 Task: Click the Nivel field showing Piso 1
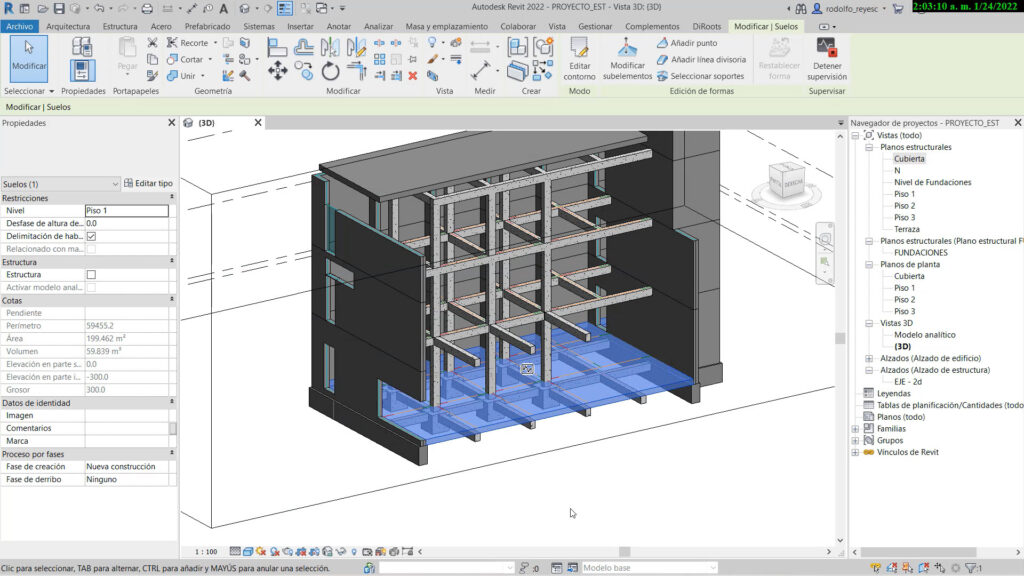pos(126,211)
